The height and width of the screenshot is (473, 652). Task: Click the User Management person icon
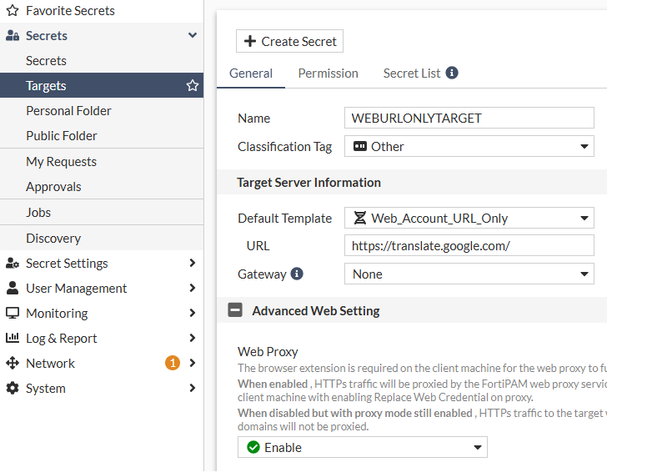[12, 288]
